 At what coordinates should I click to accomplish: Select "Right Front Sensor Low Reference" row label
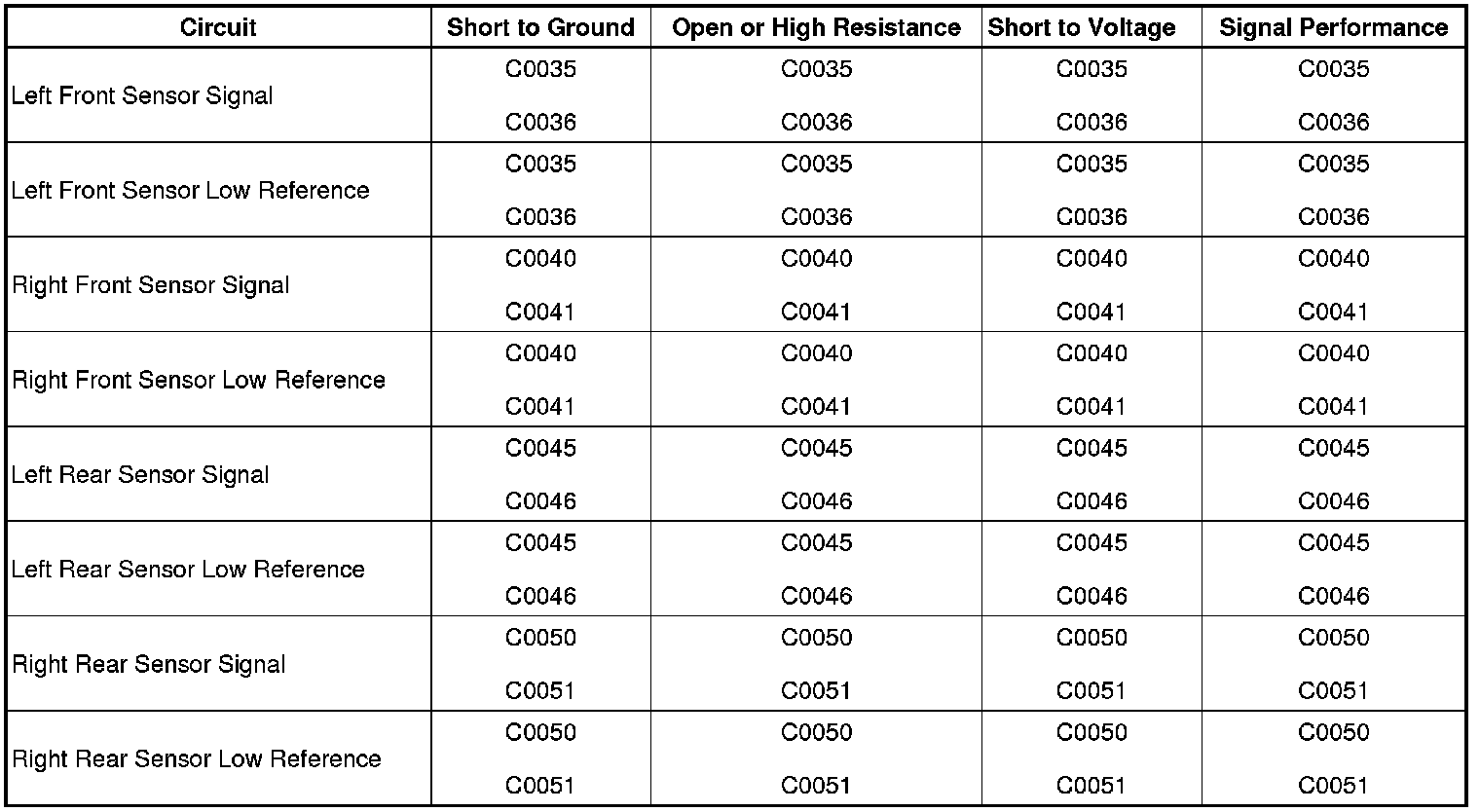[x=199, y=380]
